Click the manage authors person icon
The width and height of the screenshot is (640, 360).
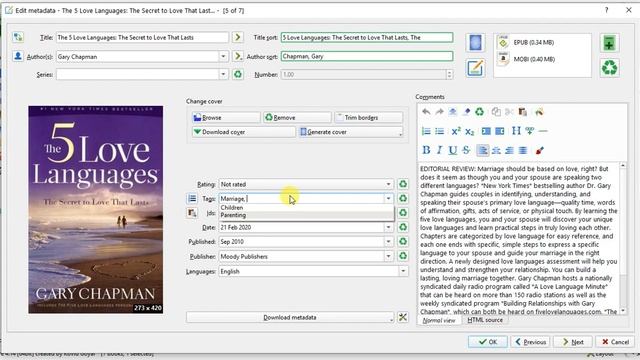point(18,56)
